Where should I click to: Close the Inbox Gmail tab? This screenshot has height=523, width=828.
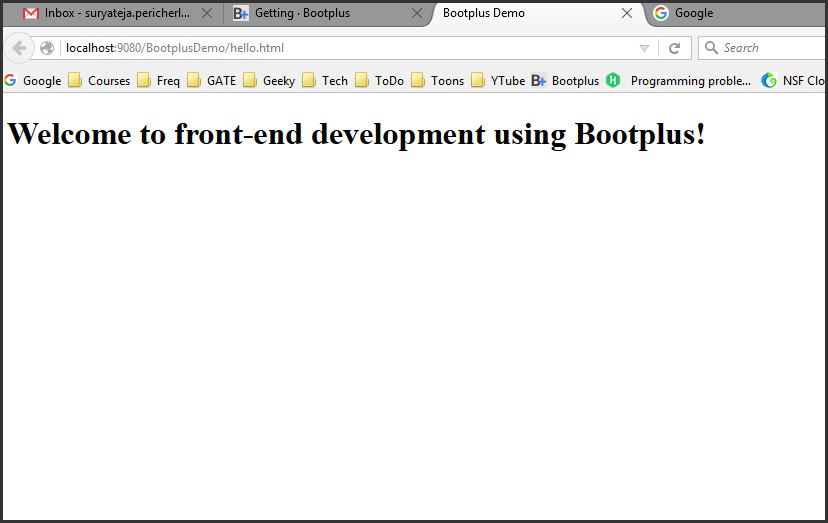(x=207, y=13)
